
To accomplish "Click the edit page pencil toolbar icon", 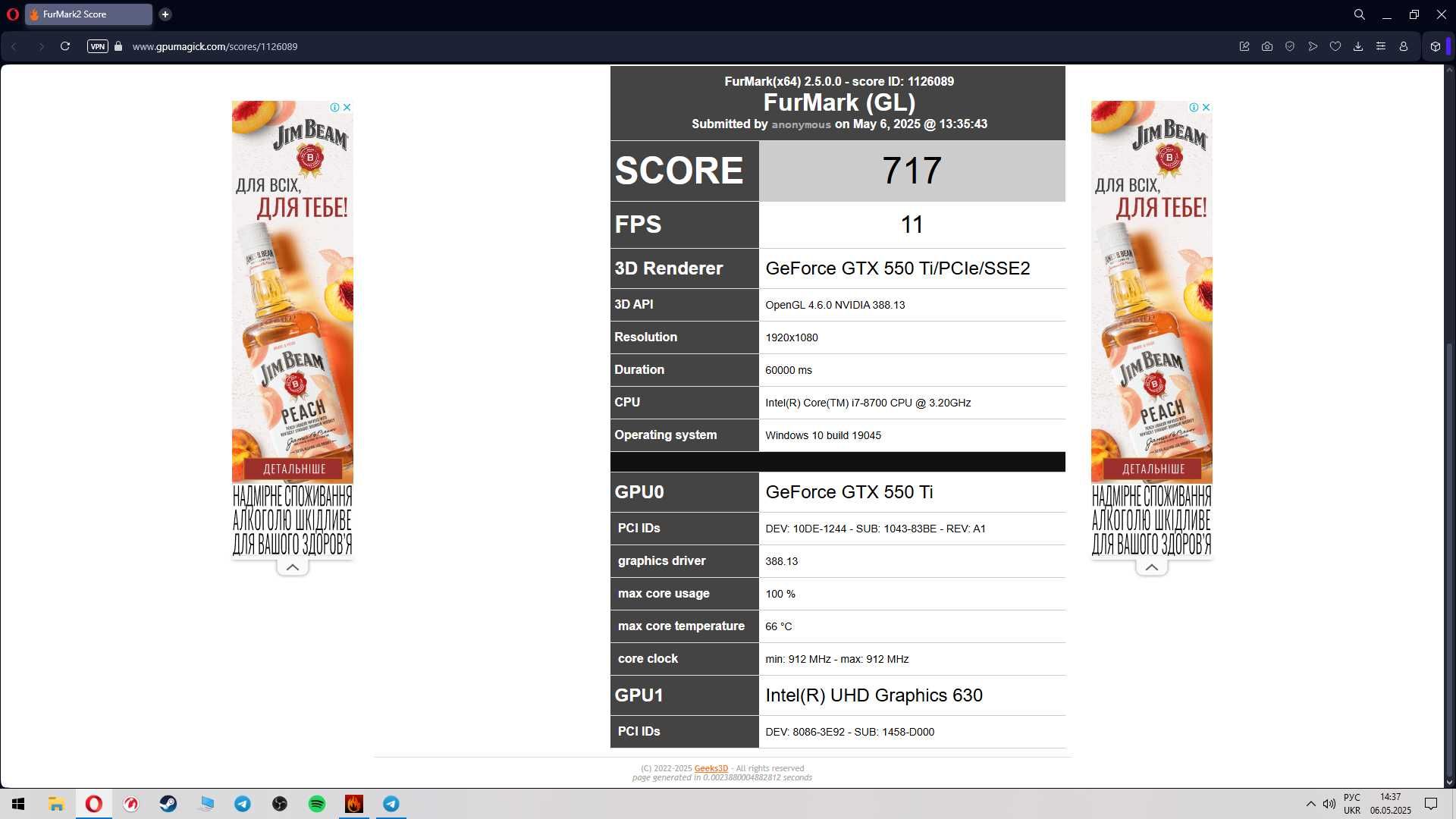I will tap(1244, 46).
